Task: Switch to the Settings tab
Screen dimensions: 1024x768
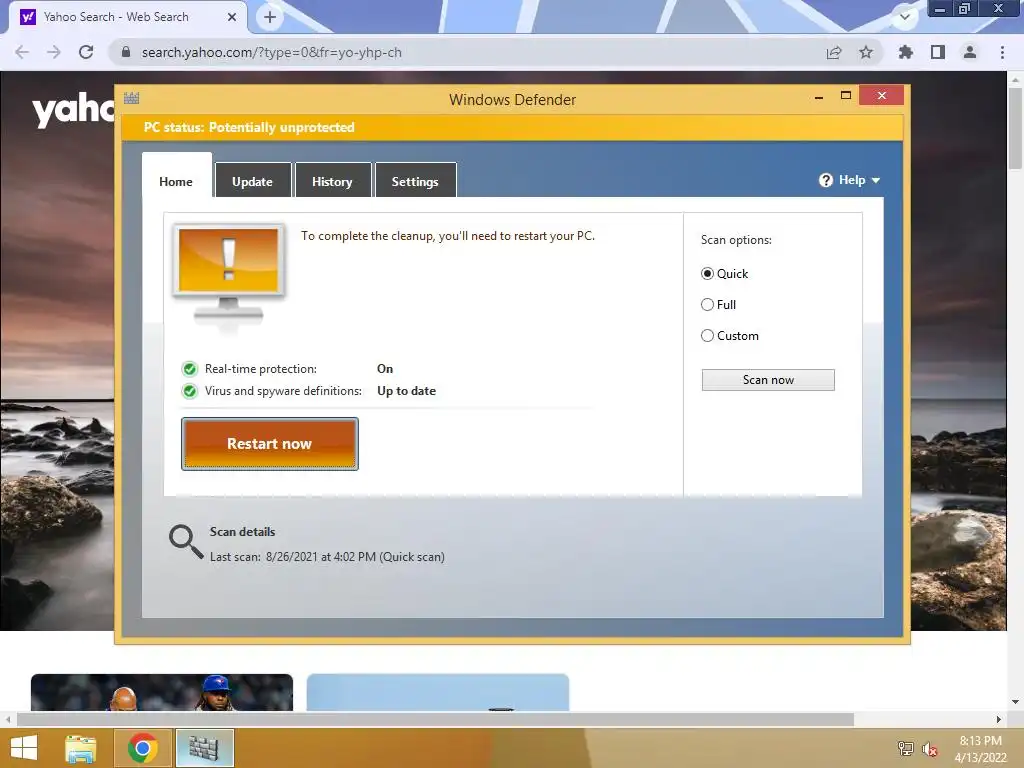Action: coord(415,181)
